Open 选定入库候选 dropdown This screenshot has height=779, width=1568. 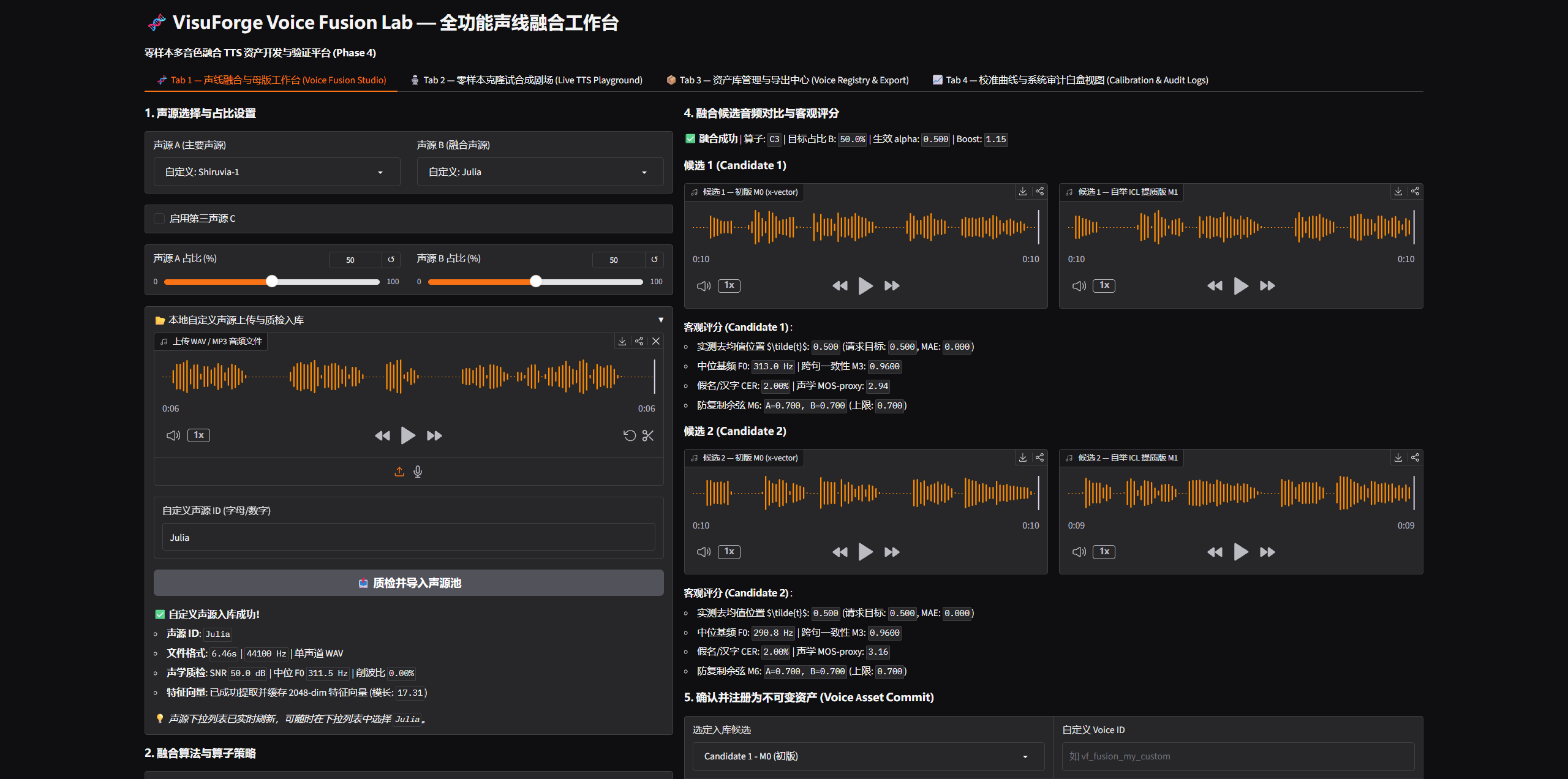click(869, 756)
